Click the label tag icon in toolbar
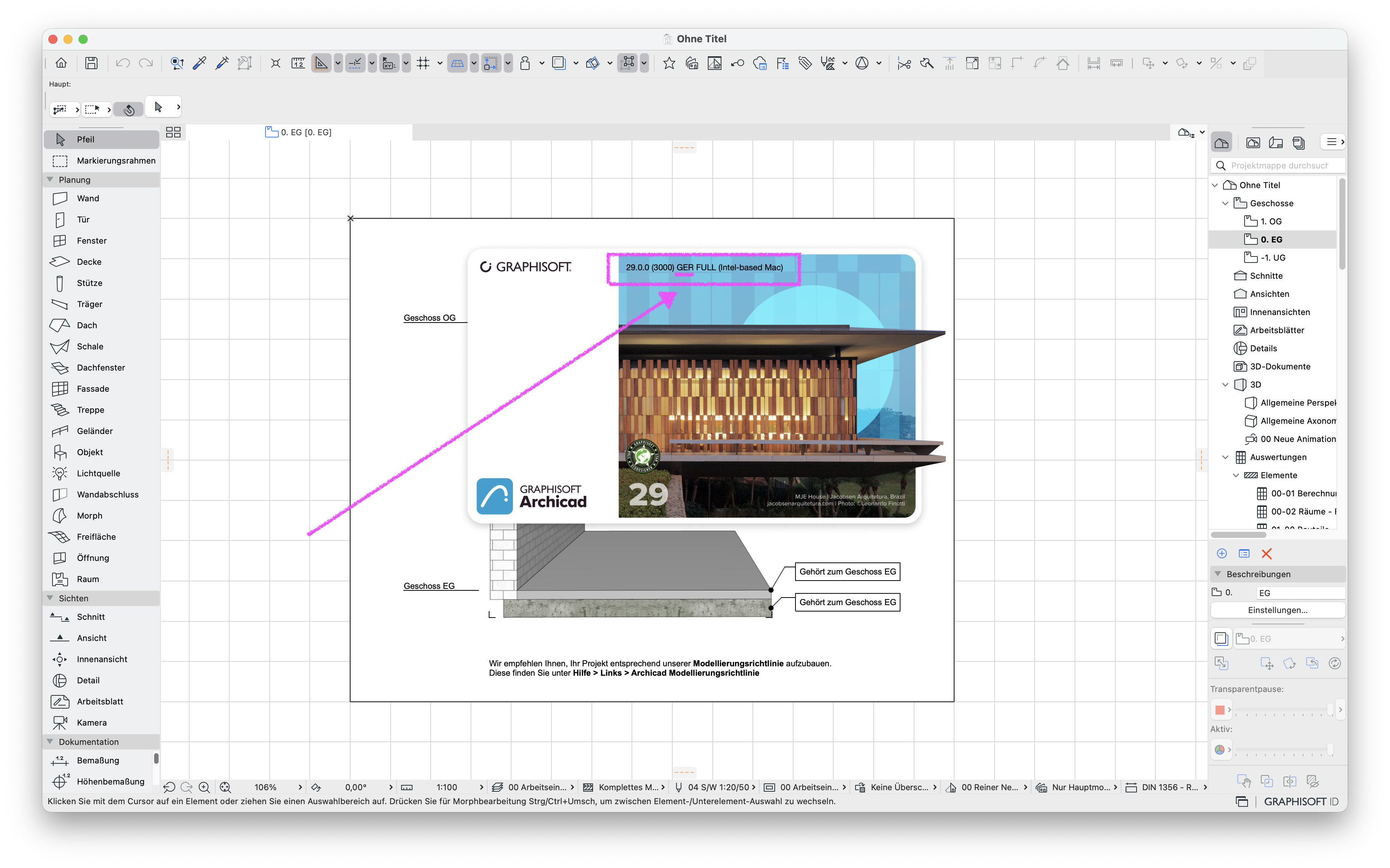This screenshot has height=868, width=1390. (x=805, y=63)
